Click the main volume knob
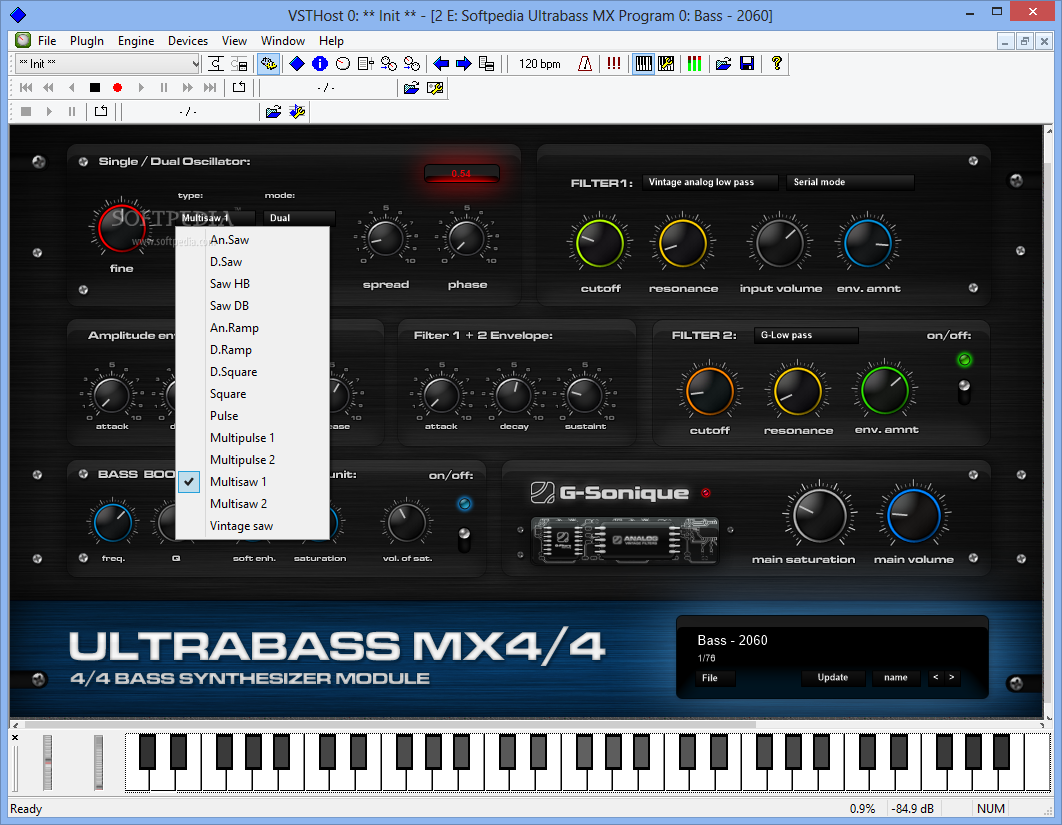 (913, 515)
